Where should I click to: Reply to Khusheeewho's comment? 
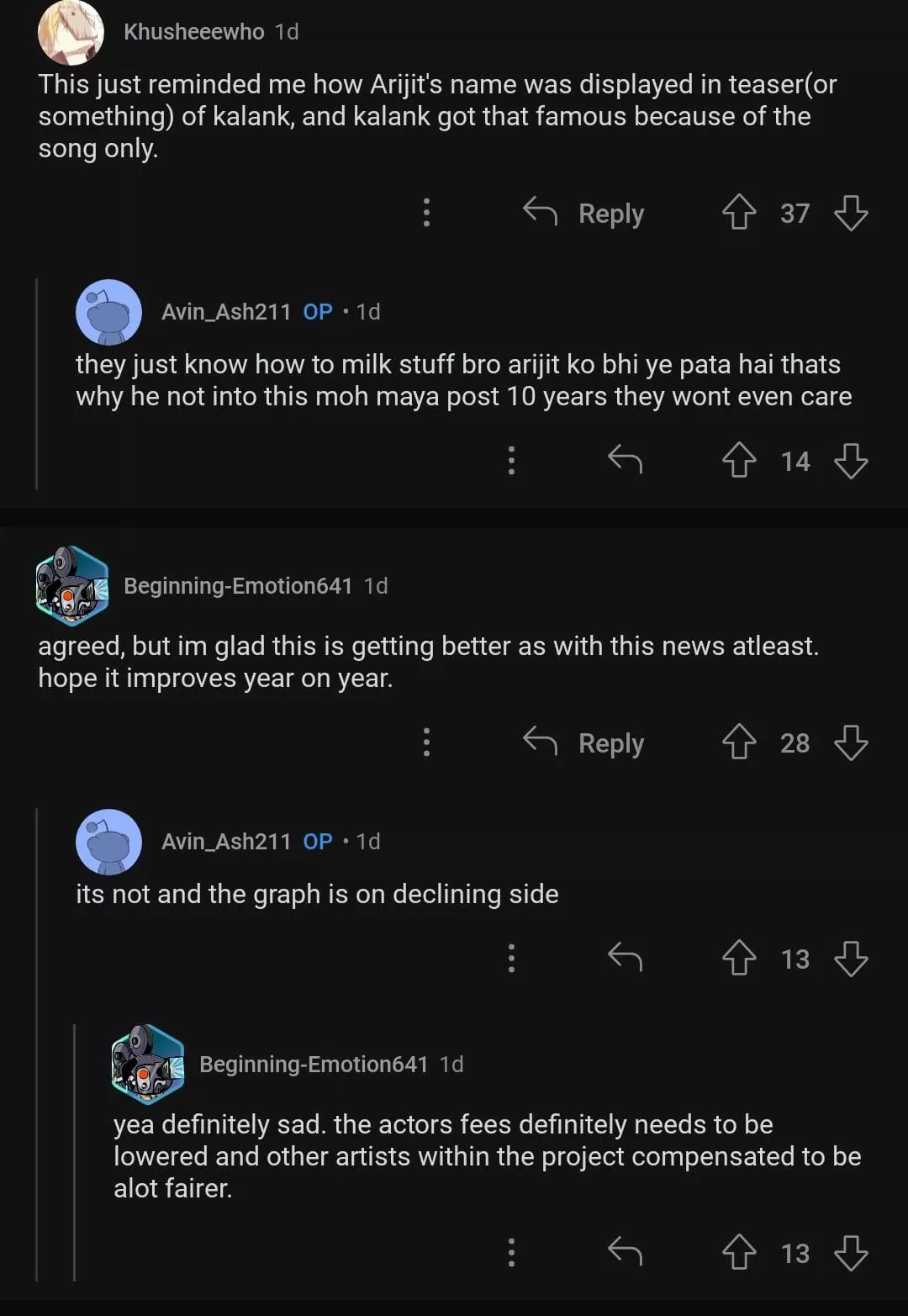583,213
